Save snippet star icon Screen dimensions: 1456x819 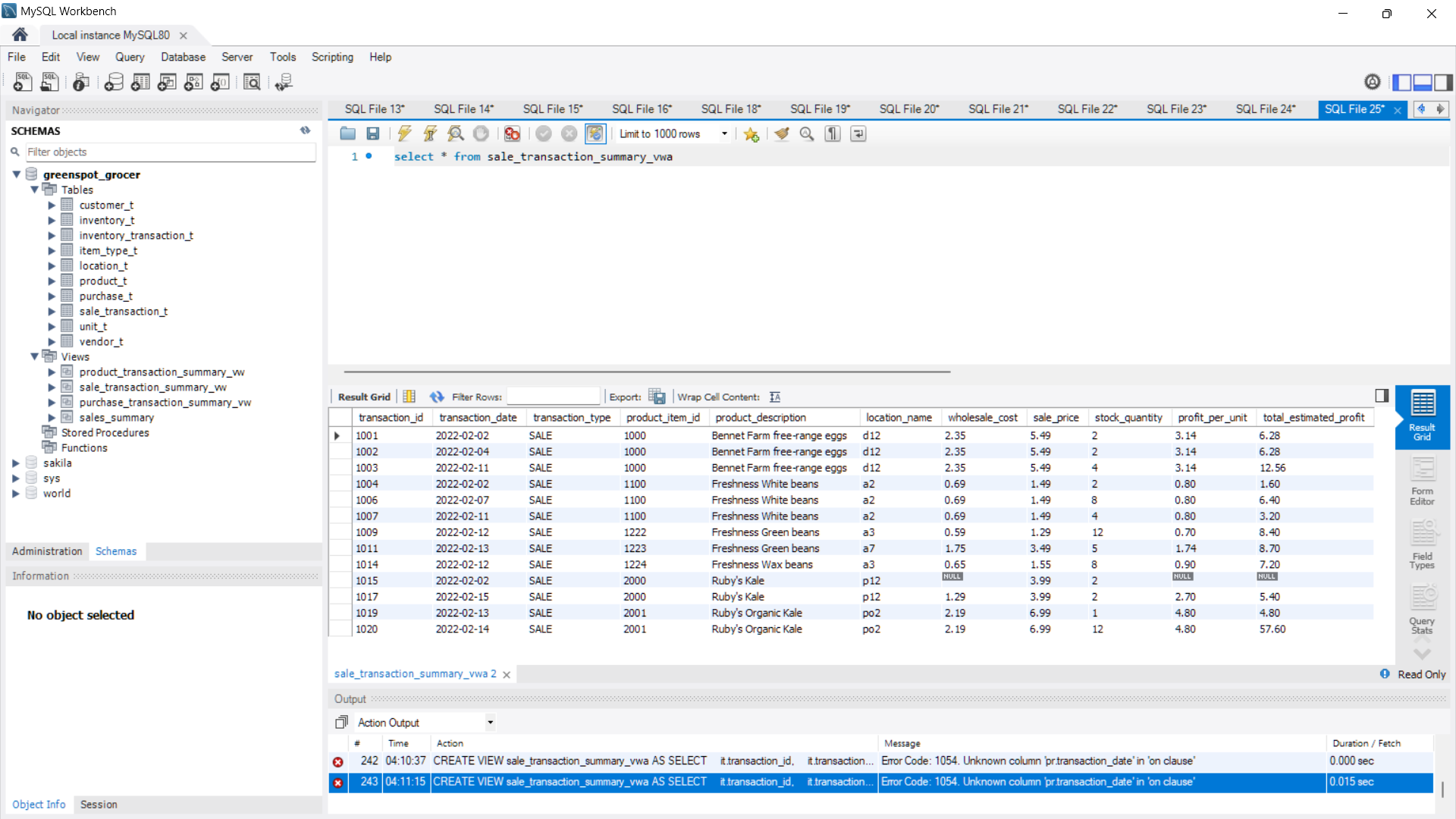[751, 133]
